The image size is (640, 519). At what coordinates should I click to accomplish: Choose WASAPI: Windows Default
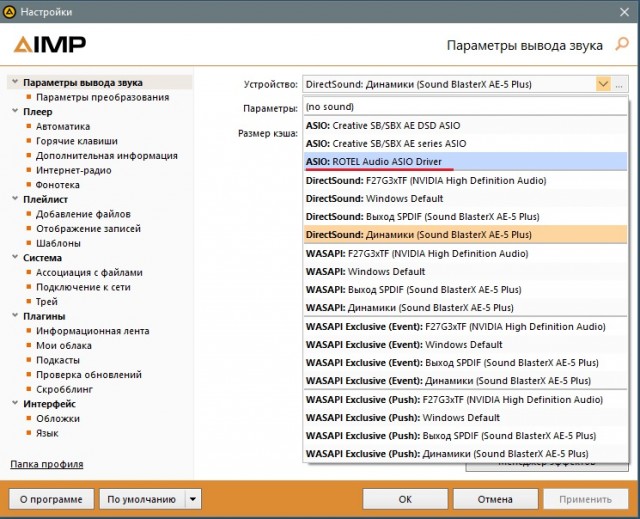coord(465,272)
